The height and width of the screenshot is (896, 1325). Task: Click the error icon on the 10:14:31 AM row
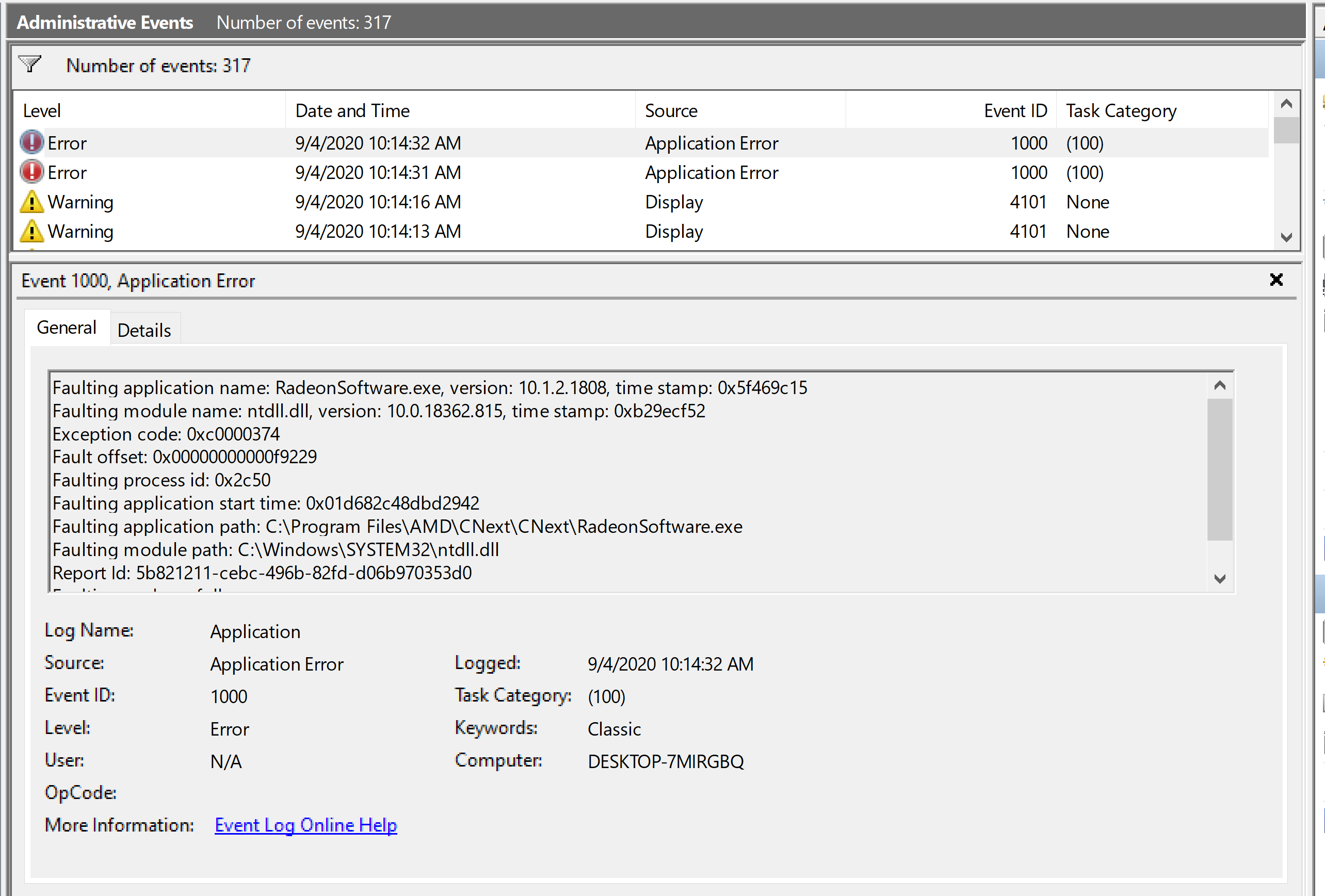click(32, 172)
